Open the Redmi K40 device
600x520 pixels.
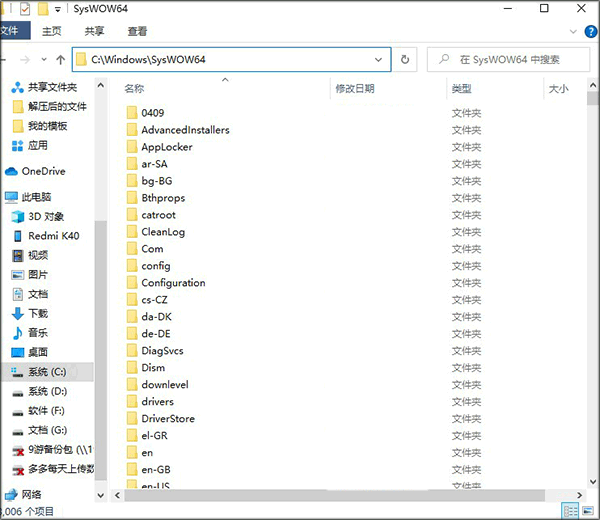tap(46, 236)
